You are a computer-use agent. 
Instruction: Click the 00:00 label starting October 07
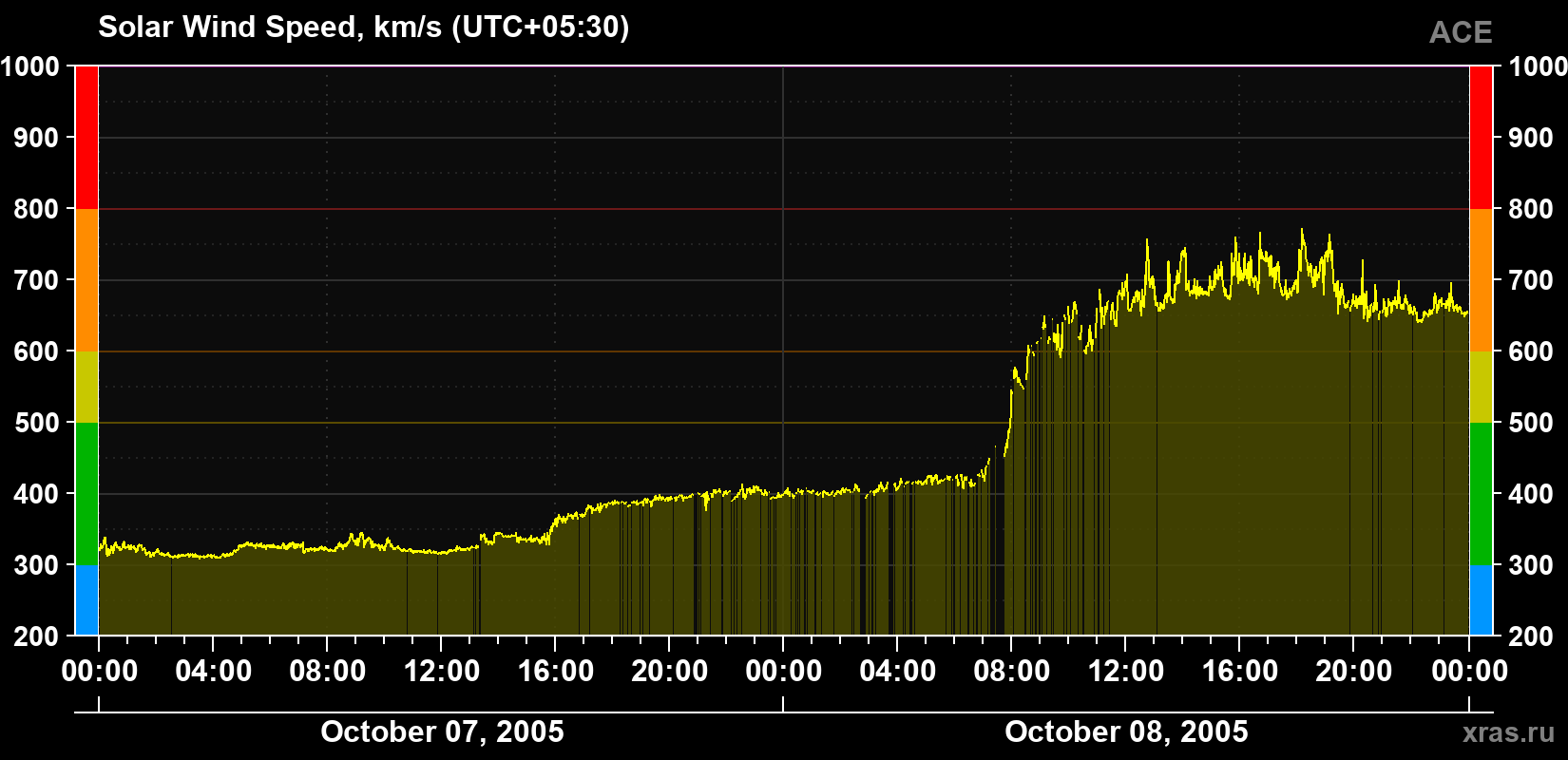pyautogui.click(x=100, y=671)
